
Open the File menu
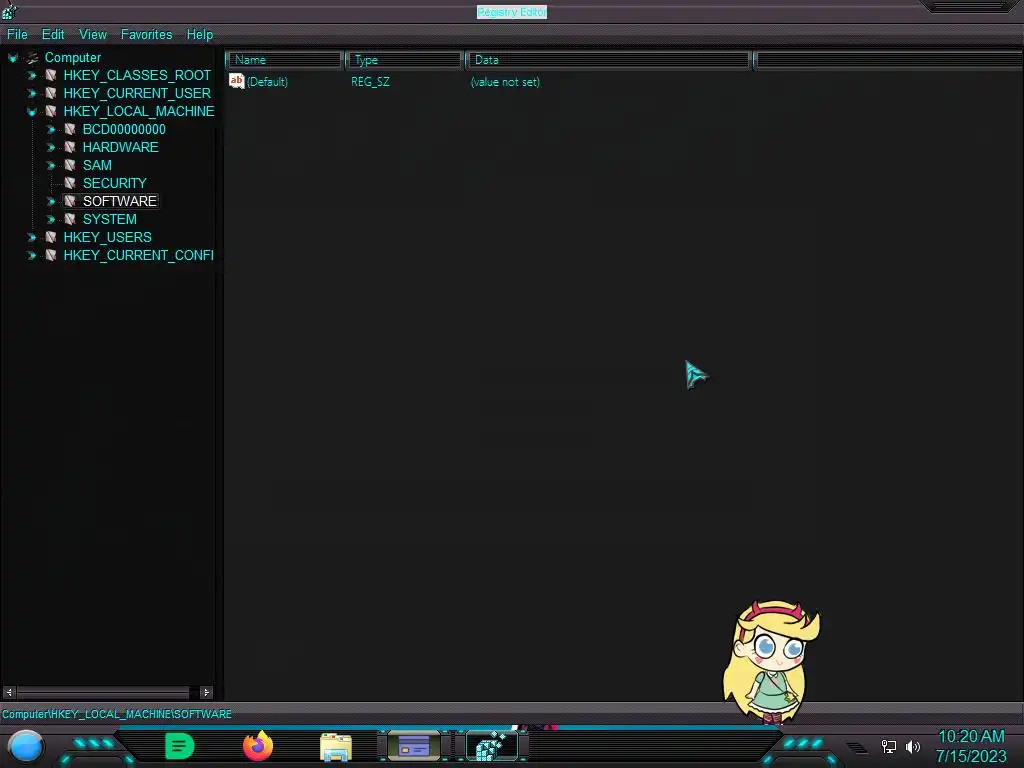17,35
